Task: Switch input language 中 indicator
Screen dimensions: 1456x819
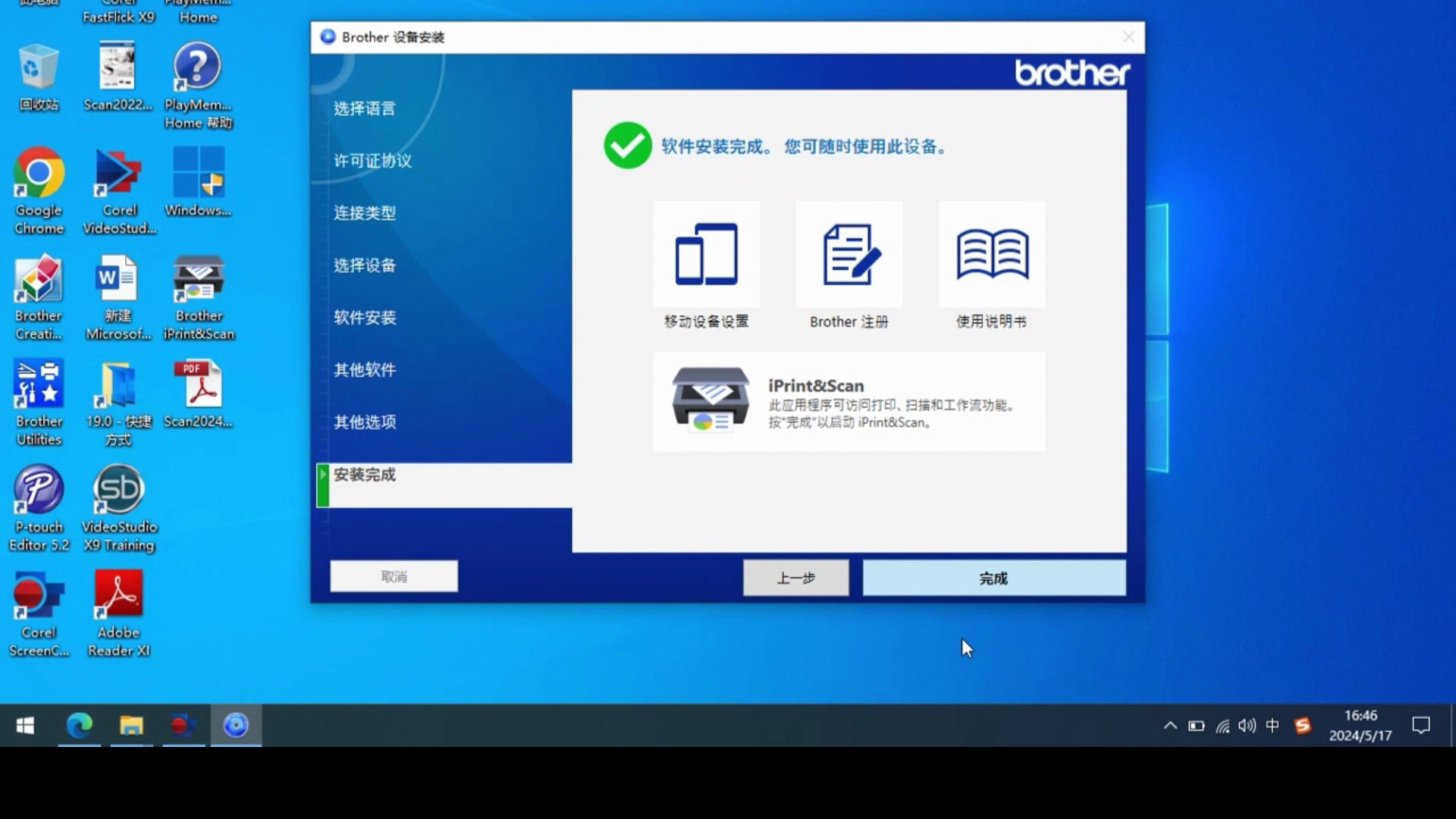Action: point(1272,726)
